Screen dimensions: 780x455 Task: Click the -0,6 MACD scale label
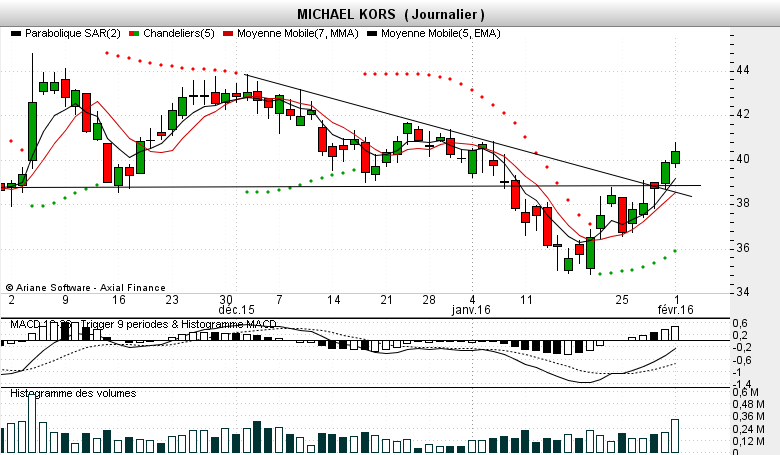(x=742, y=361)
